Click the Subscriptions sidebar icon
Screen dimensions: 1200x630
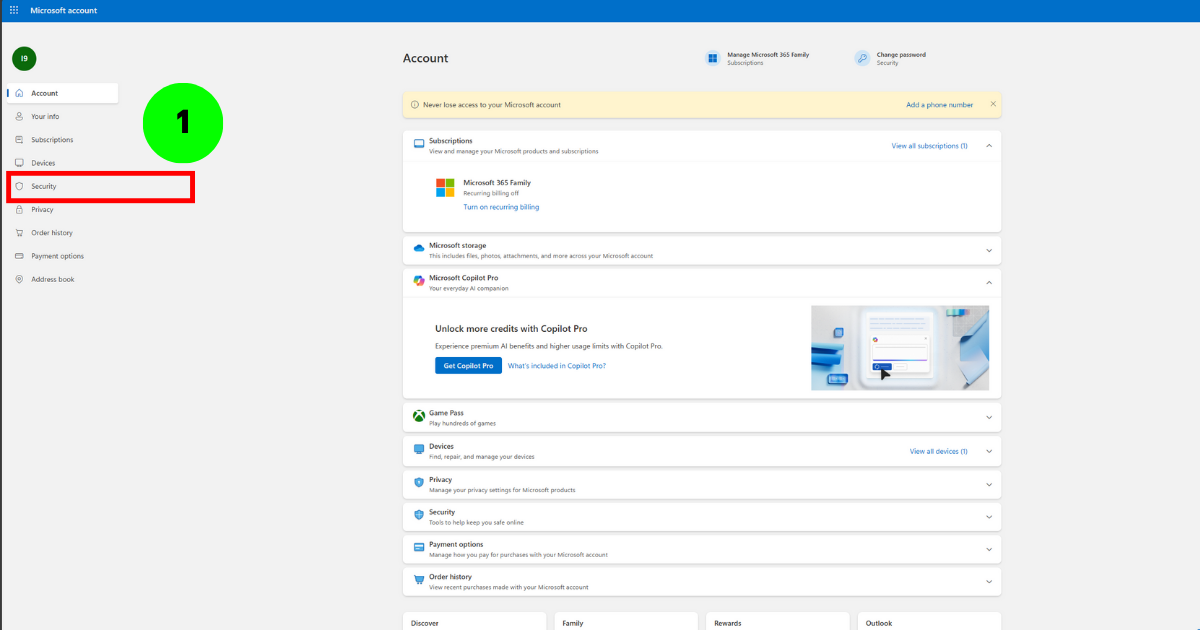[x=19, y=140]
